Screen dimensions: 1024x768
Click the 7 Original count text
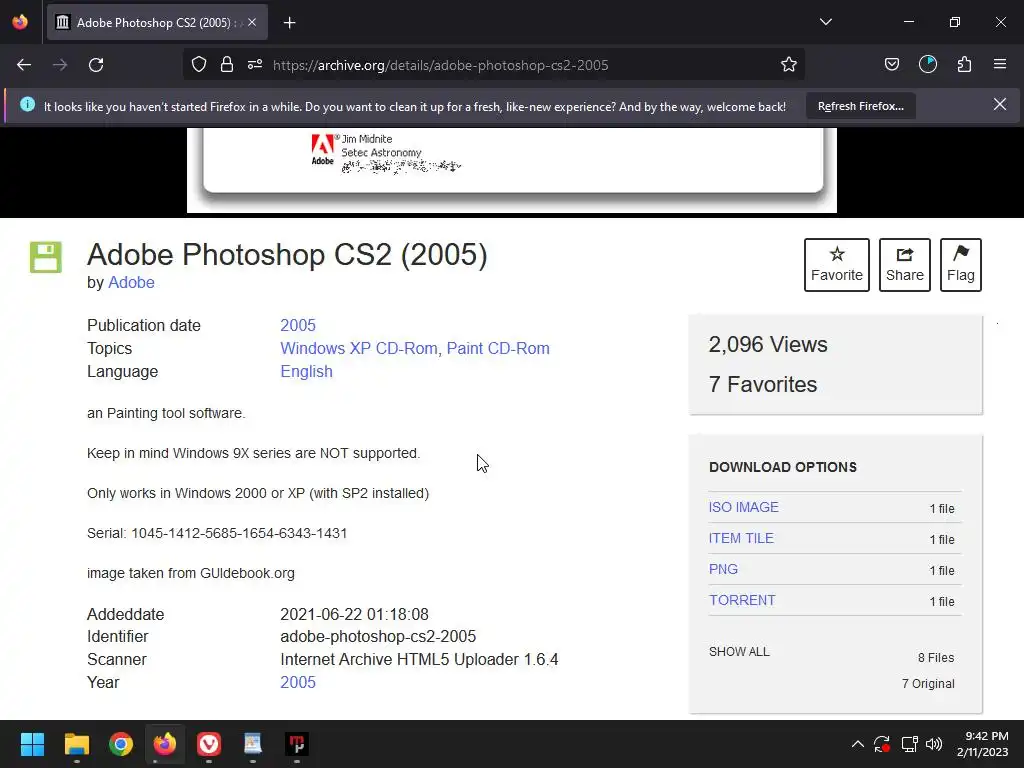pos(928,684)
